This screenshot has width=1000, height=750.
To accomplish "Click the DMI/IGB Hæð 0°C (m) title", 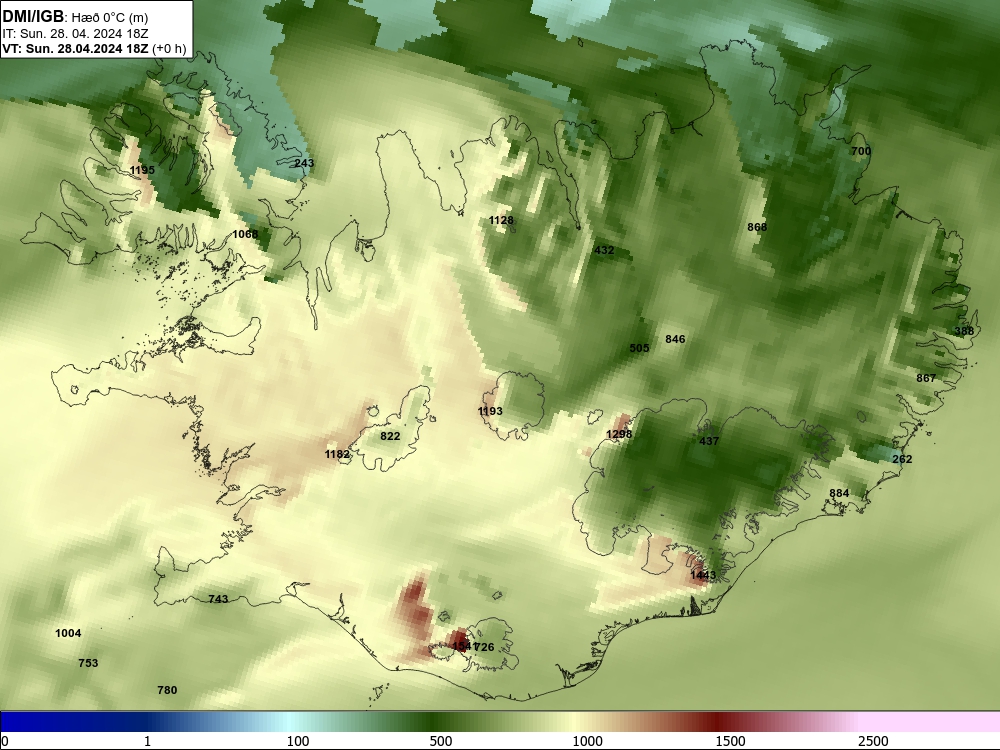I will (75, 17).
